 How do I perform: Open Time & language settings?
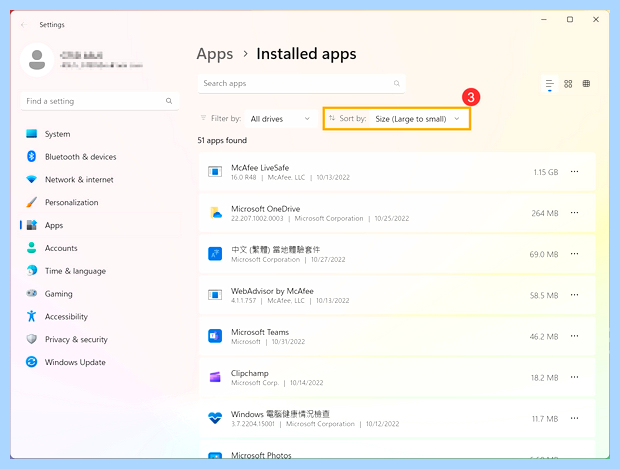(x=100, y=271)
